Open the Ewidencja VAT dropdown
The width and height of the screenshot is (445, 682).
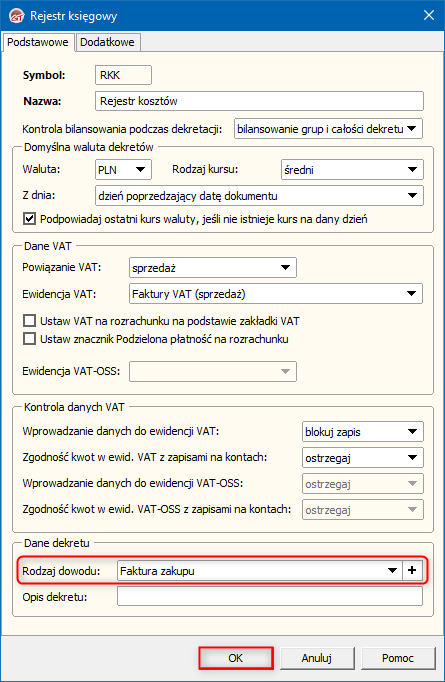click(x=276, y=294)
